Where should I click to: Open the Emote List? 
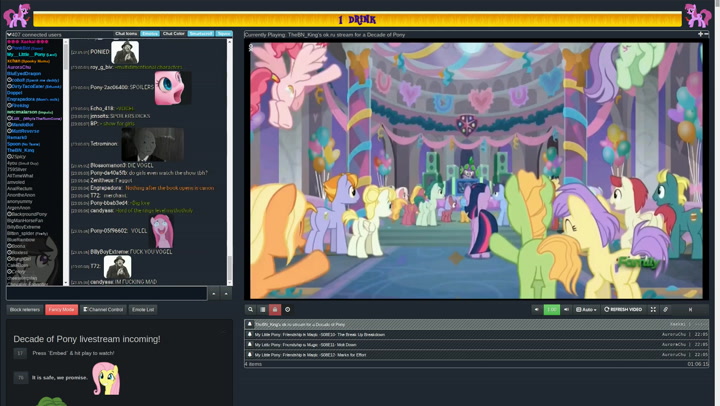143,310
